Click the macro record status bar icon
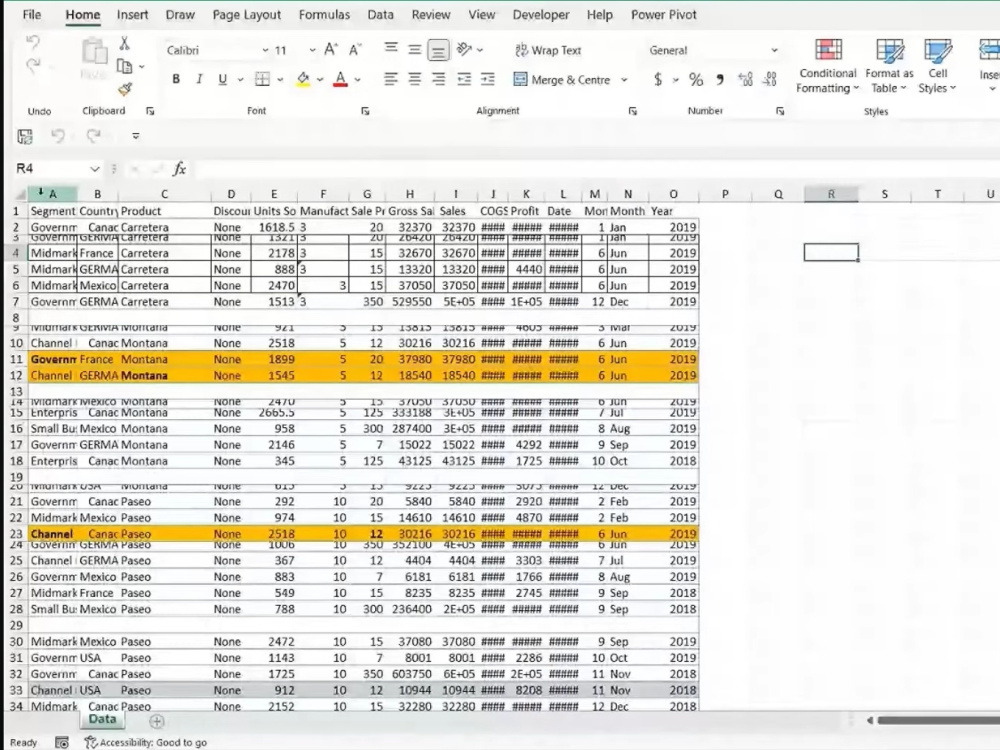The image size is (1000, 750). point(62,742)
